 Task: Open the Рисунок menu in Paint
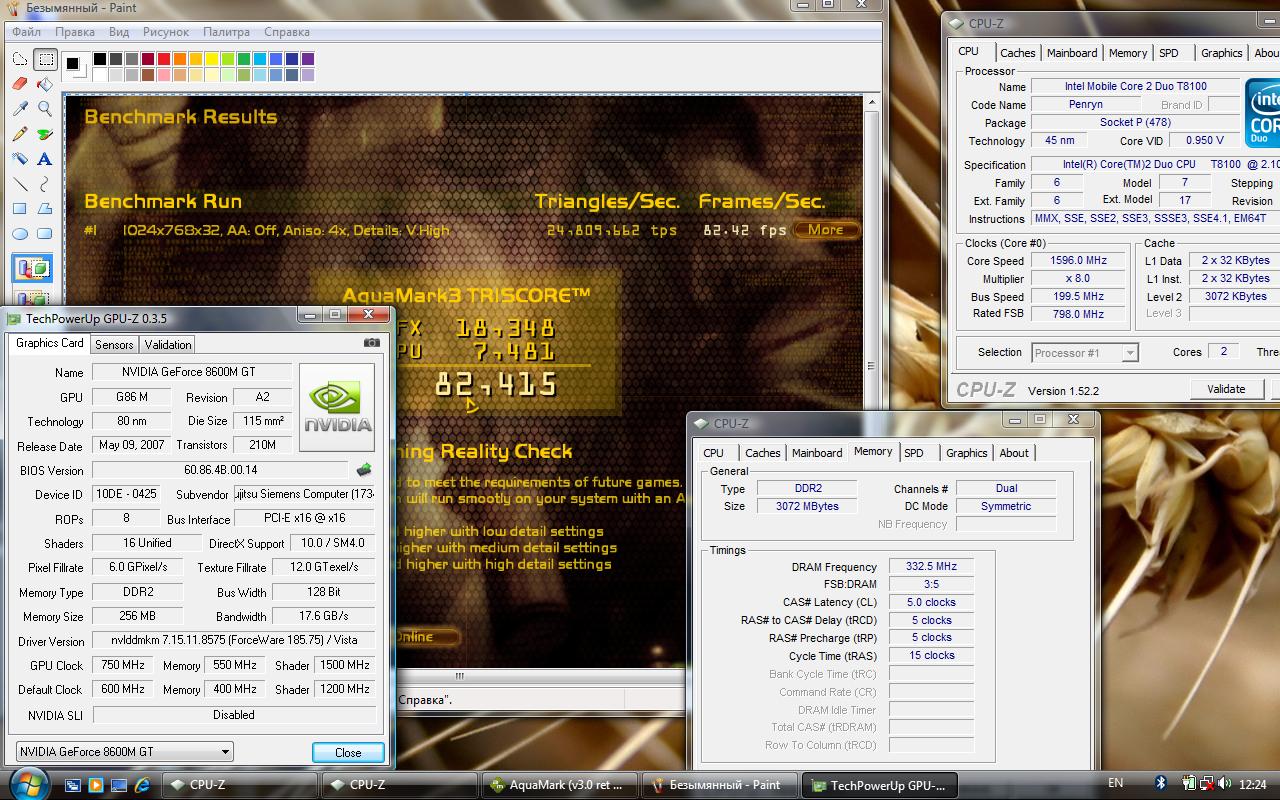click(x=166, y=32)
